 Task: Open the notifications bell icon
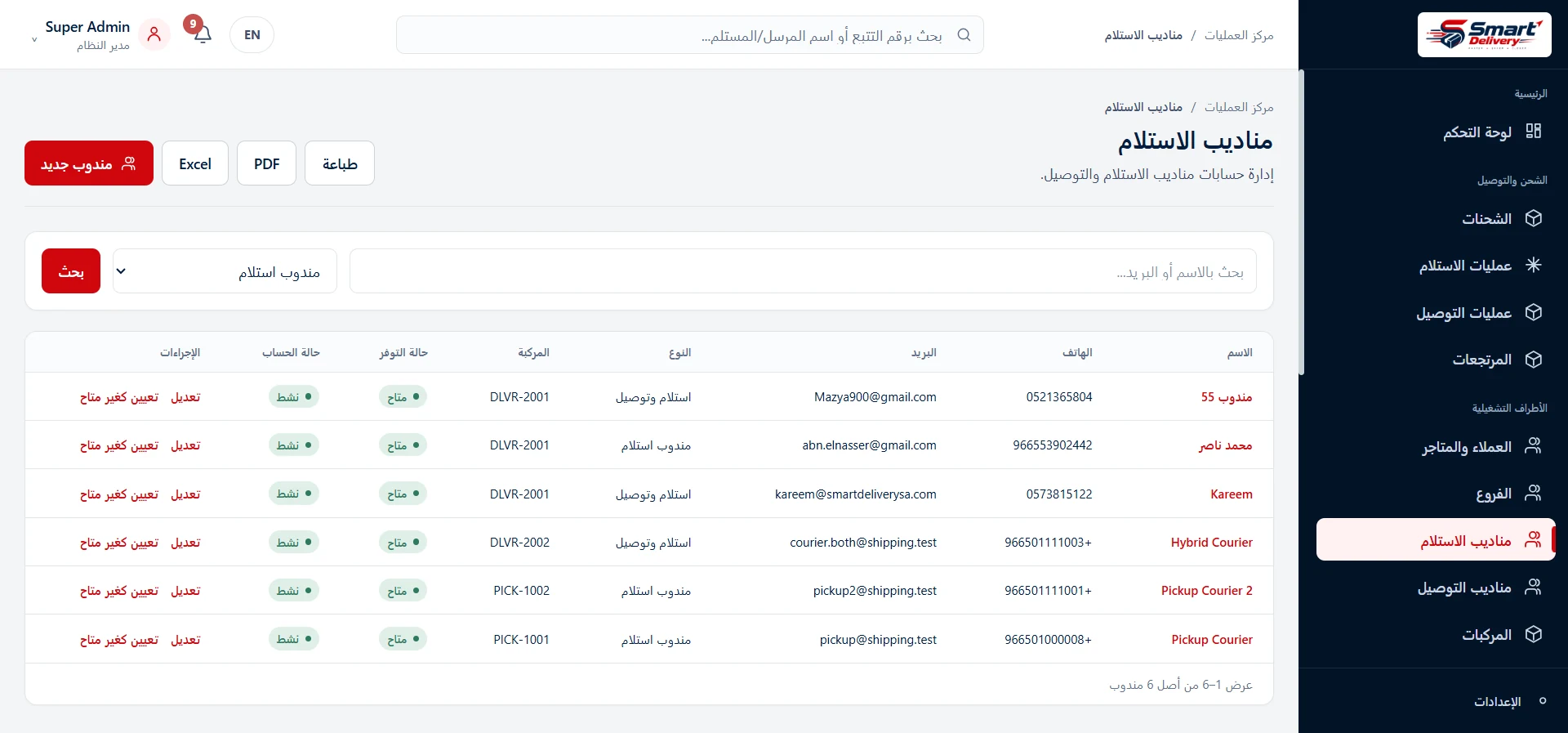[x=202, y=34]
